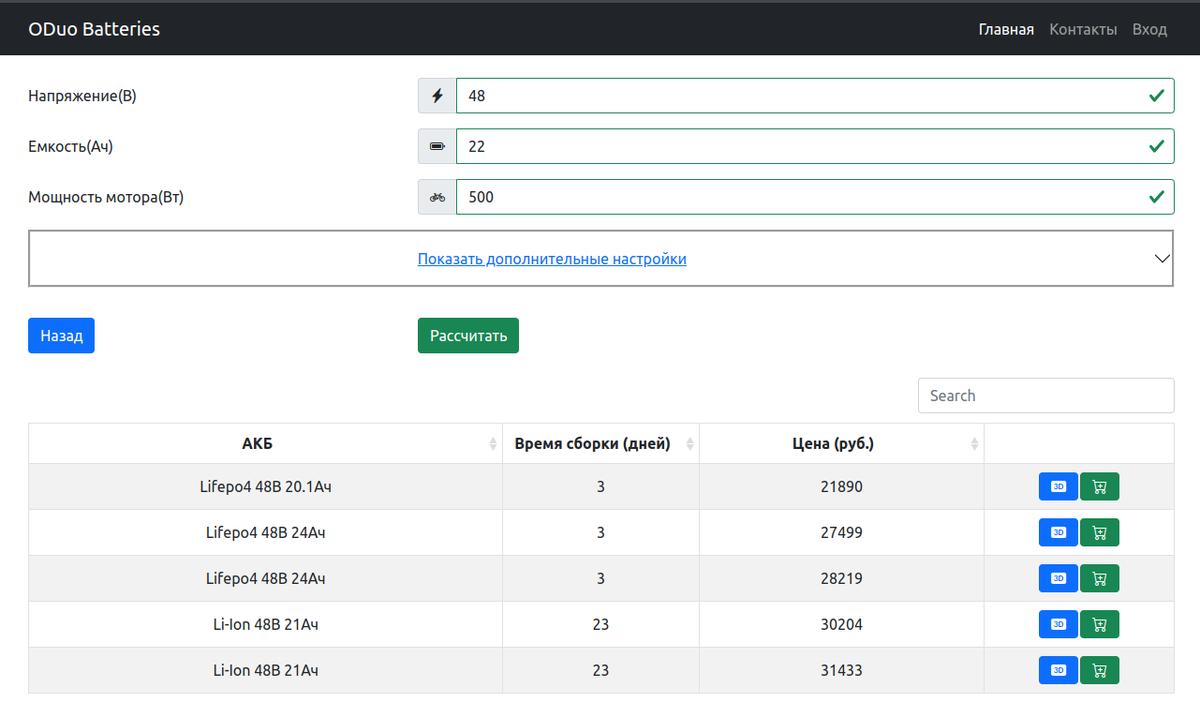
Task: Click Показать дополнительные настройки link
Action: (x=552, y=259)
